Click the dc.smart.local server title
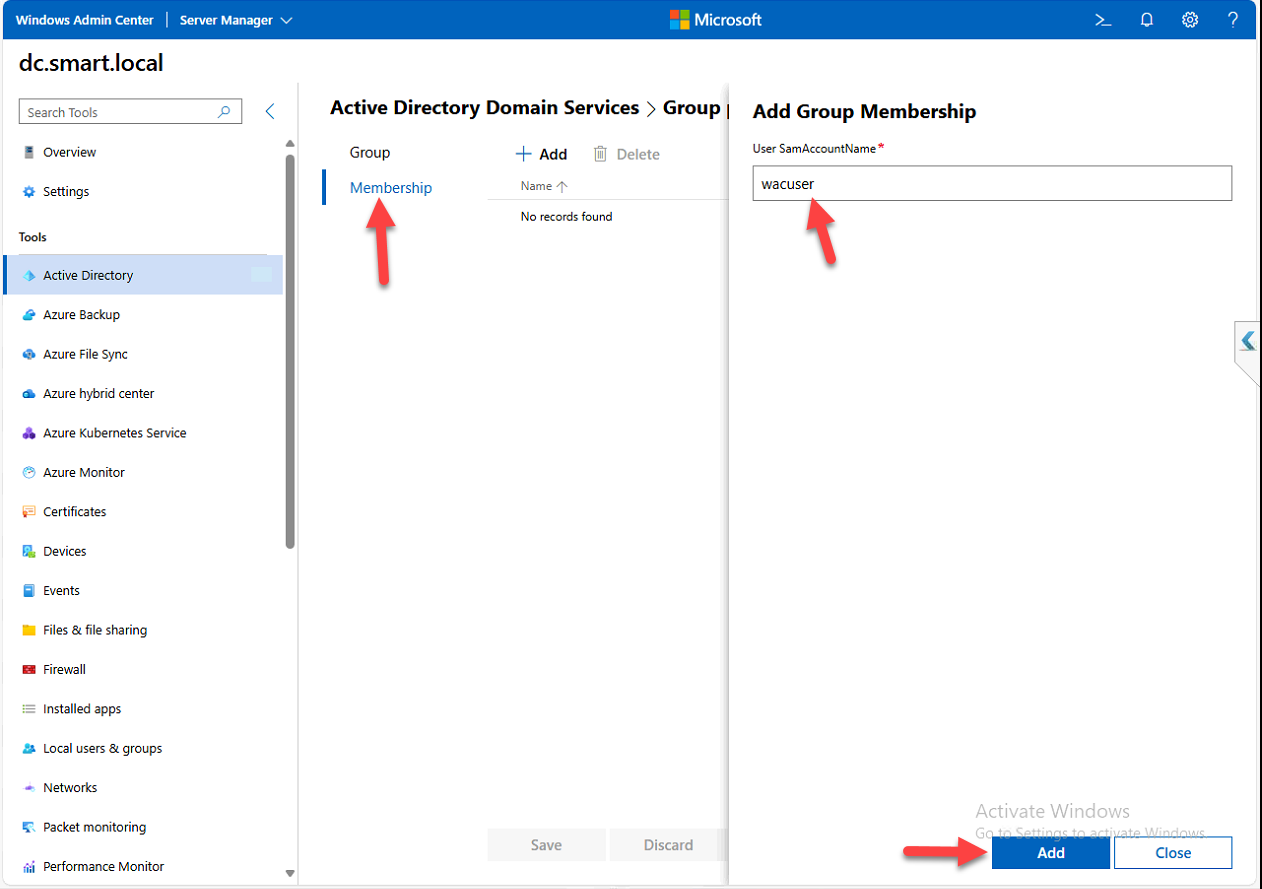 91,63
